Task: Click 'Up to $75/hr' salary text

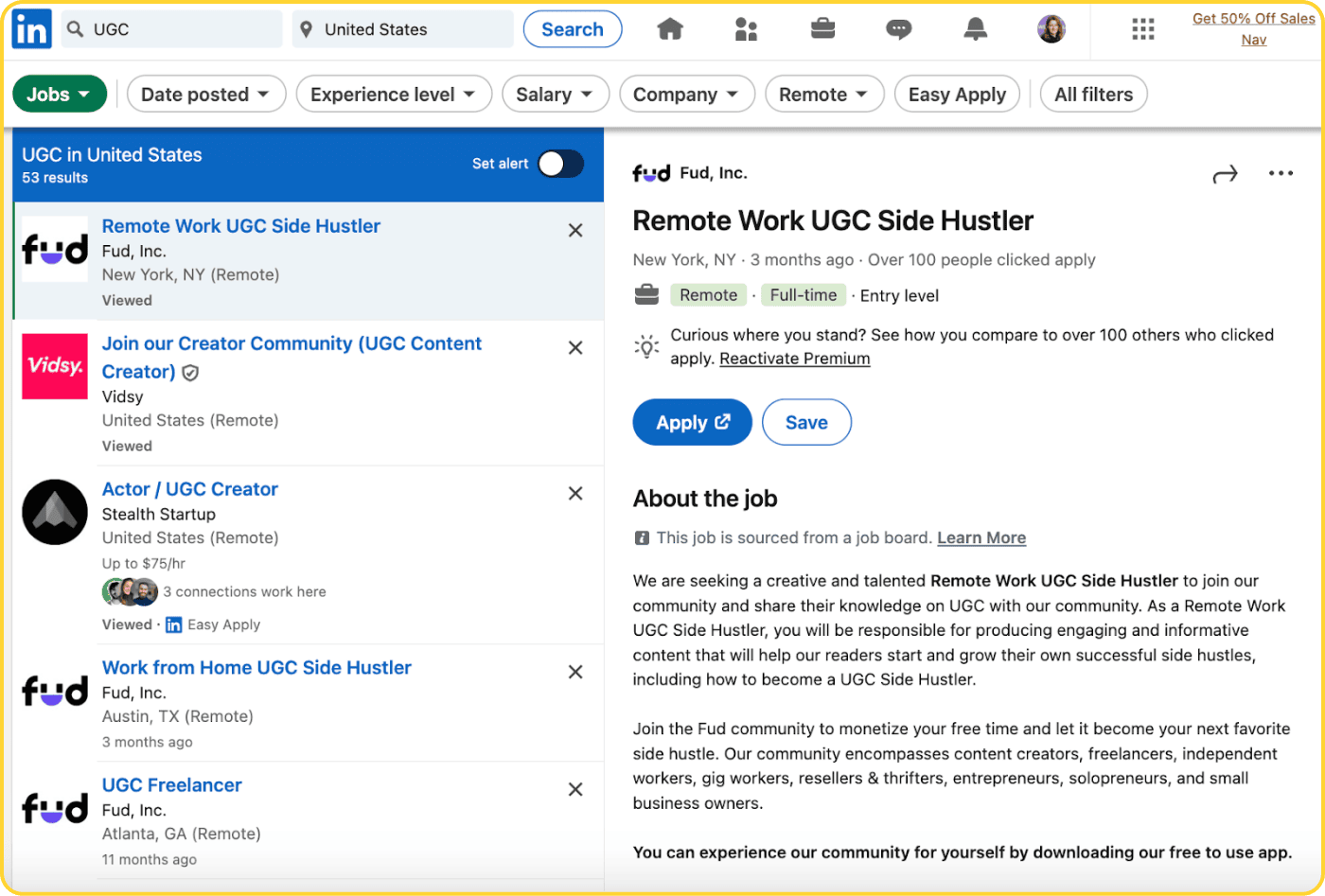Action: click(x=143, y=564)
